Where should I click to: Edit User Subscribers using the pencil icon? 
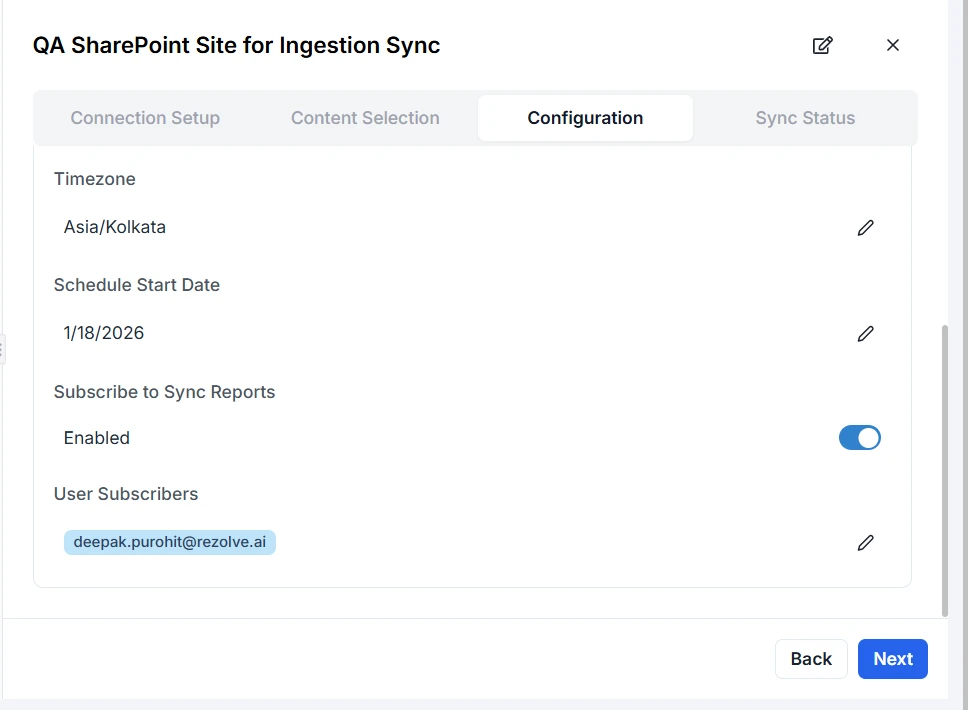[x=865, y=543]
